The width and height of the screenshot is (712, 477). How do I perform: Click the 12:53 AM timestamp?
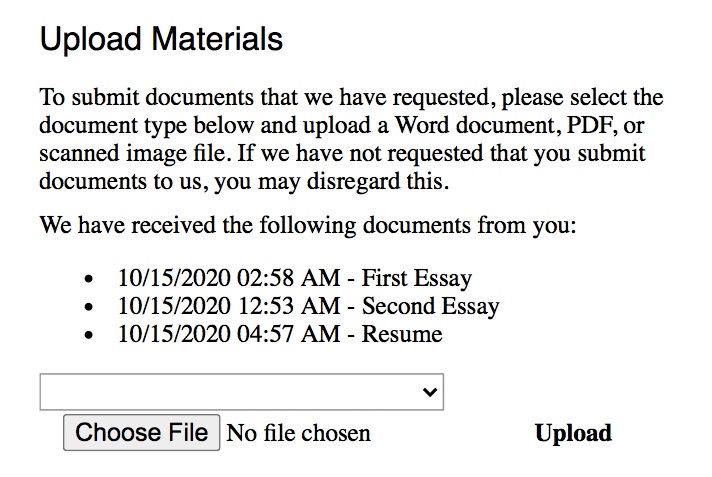point(288,306)
